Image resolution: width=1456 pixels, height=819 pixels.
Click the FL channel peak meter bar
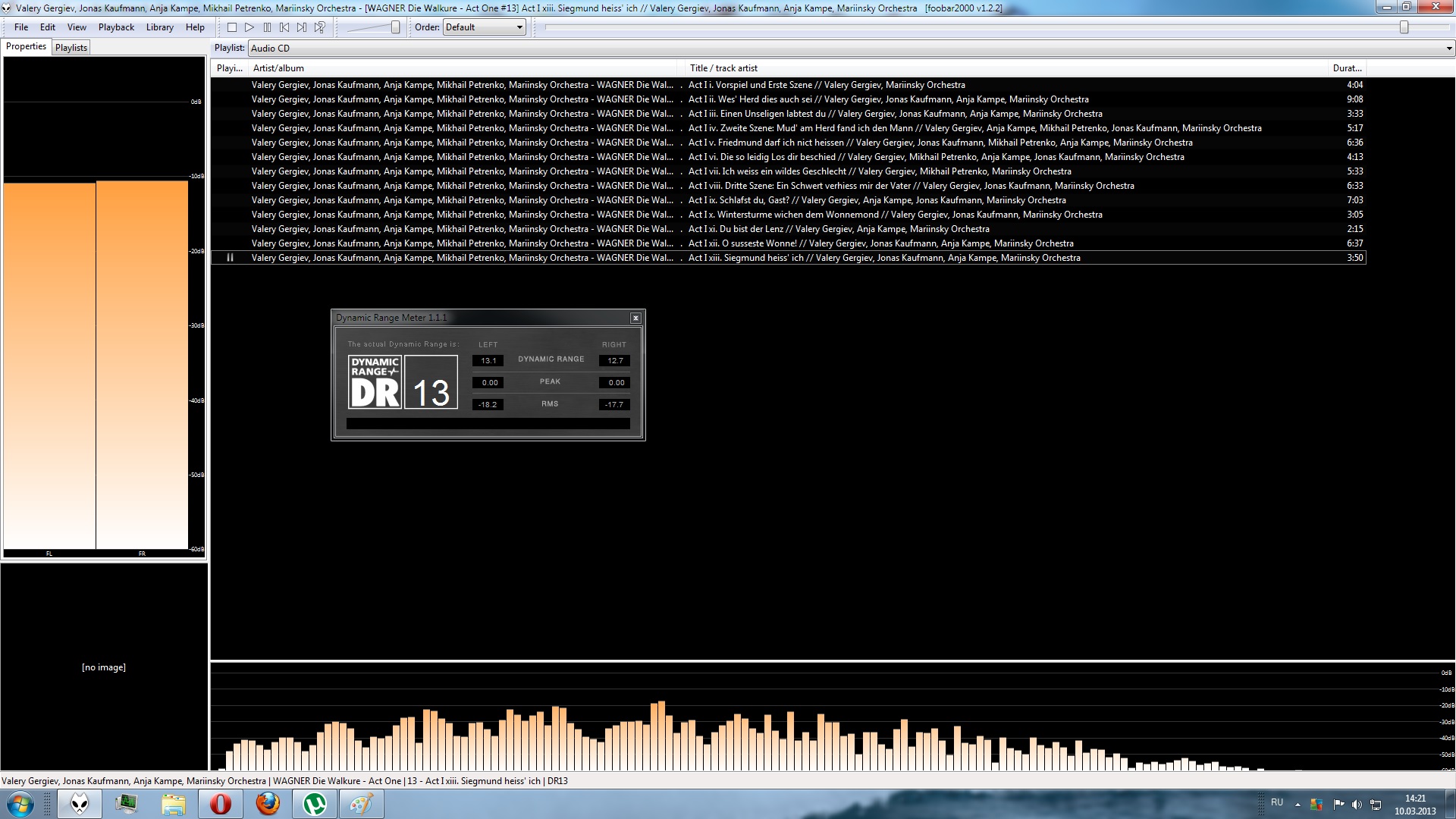tap(49, 366)
